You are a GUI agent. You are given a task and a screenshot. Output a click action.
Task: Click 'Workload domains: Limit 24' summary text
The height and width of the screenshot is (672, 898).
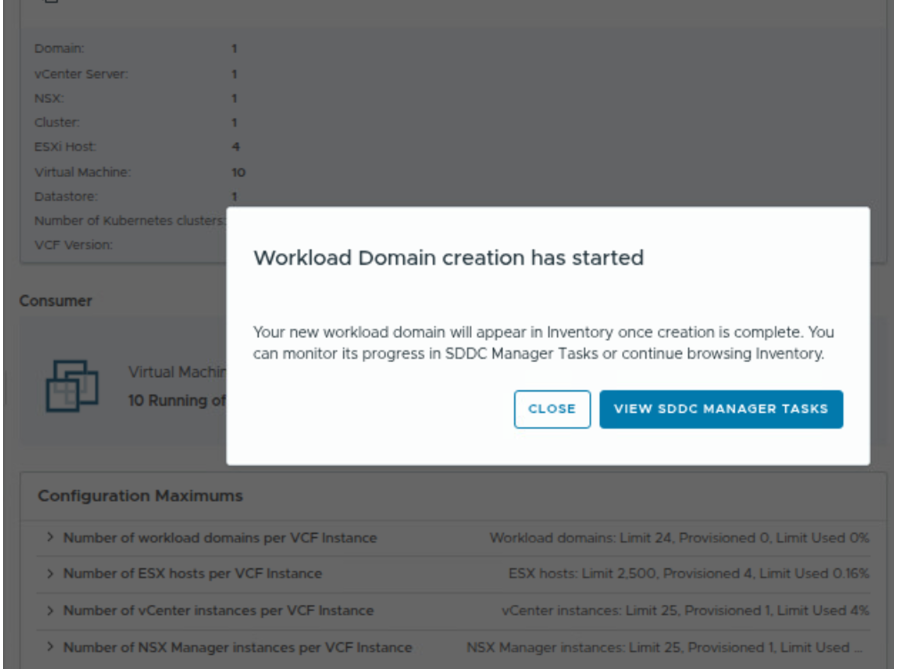(679, 538)
